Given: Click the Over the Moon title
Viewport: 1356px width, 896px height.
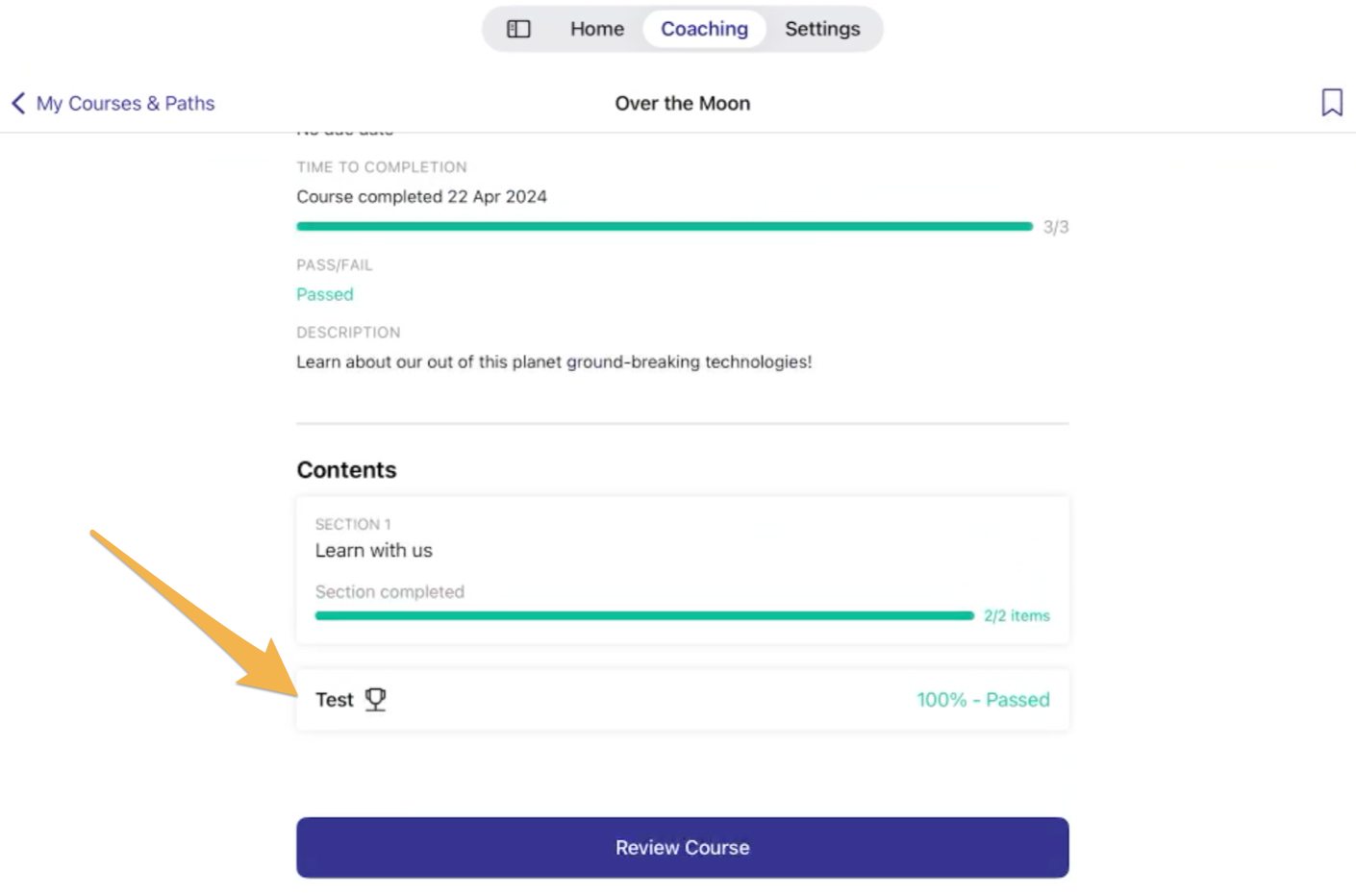Looking at the screenshot, I should [x=683, y=103].
